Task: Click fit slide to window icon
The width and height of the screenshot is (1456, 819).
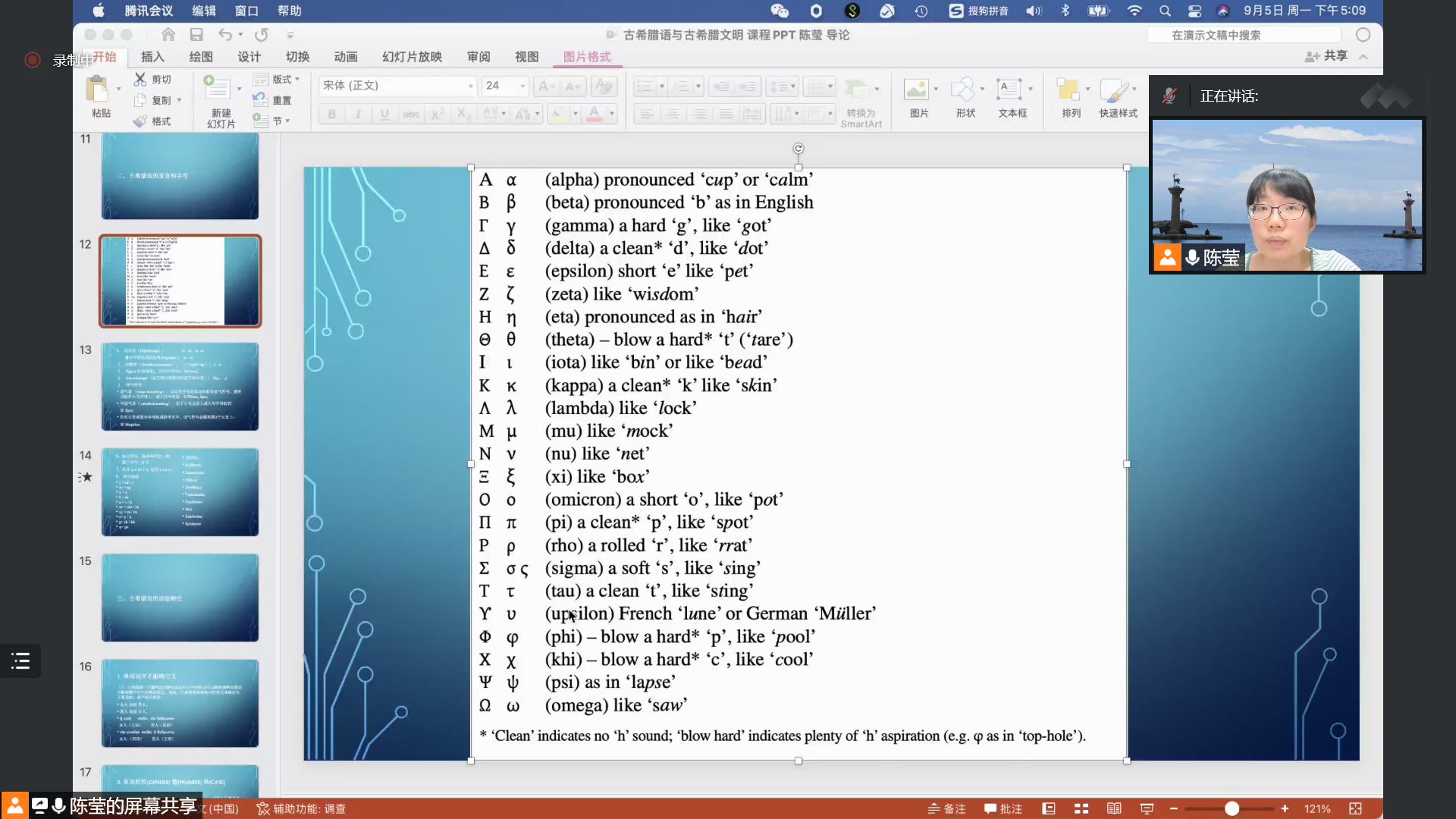Action: (x=1356, y=809)
